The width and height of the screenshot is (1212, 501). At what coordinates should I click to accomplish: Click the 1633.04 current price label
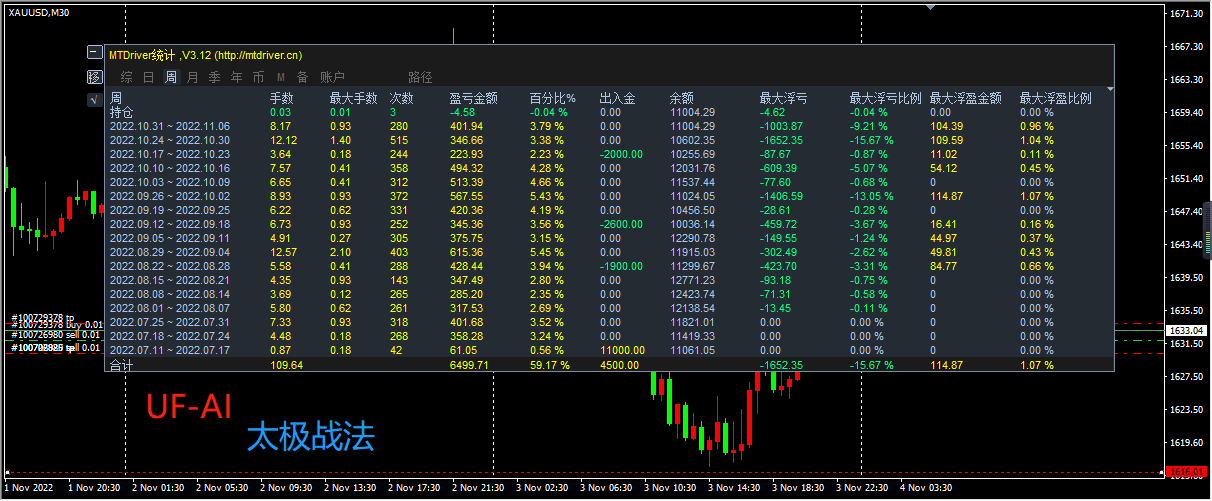1187,330
